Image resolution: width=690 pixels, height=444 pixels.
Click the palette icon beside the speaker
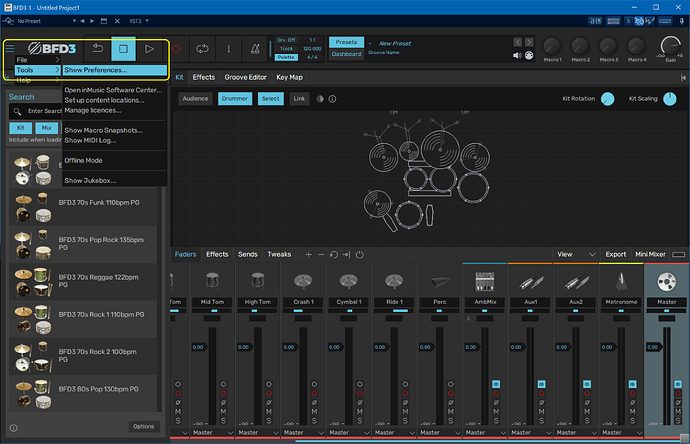(529, 55)
